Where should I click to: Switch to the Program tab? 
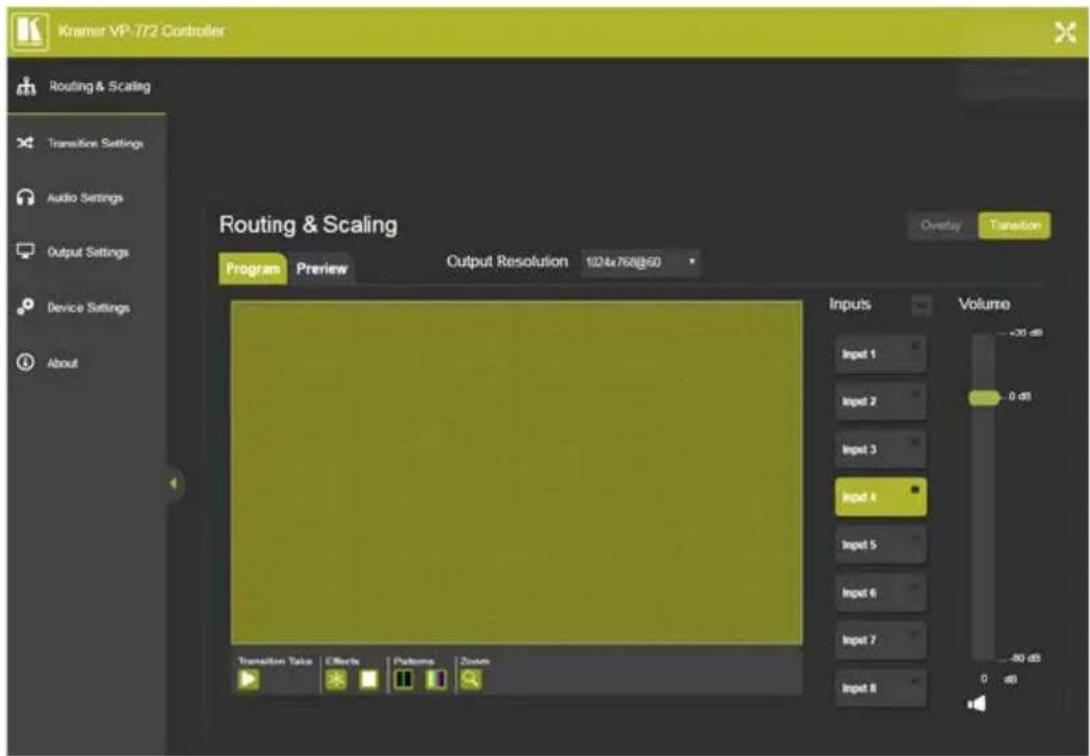[x=252, y=268]
